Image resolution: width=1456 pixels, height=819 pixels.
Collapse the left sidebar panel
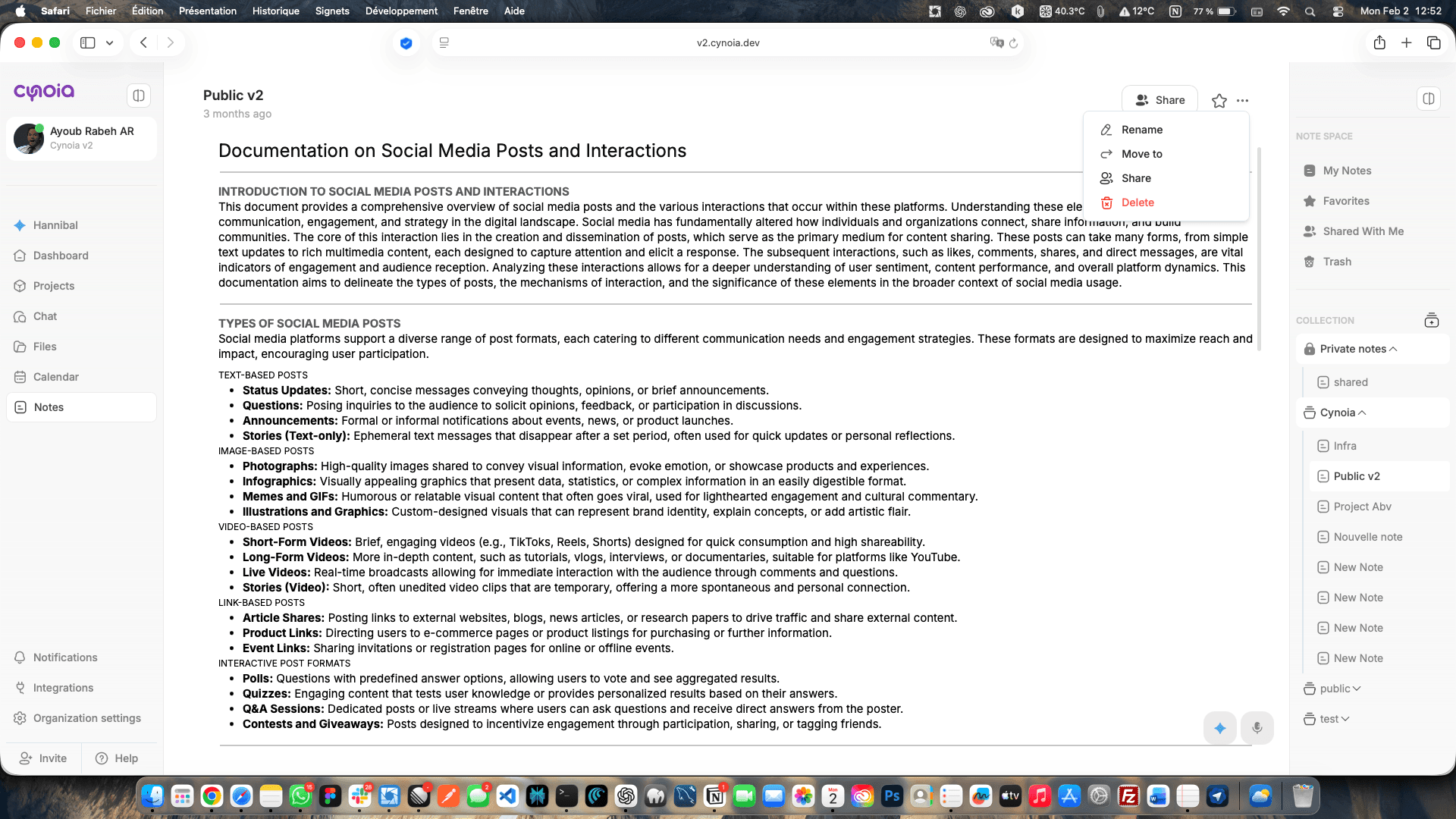point(139,96)
